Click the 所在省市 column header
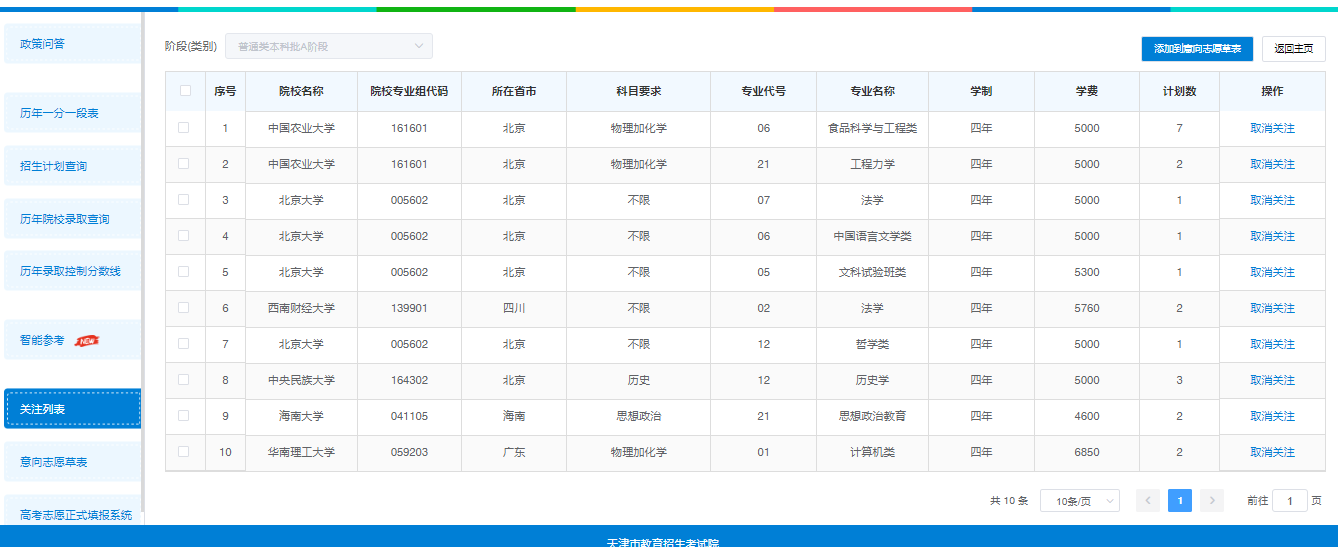Screen dimensions: 1338x547 click(514, 91)
